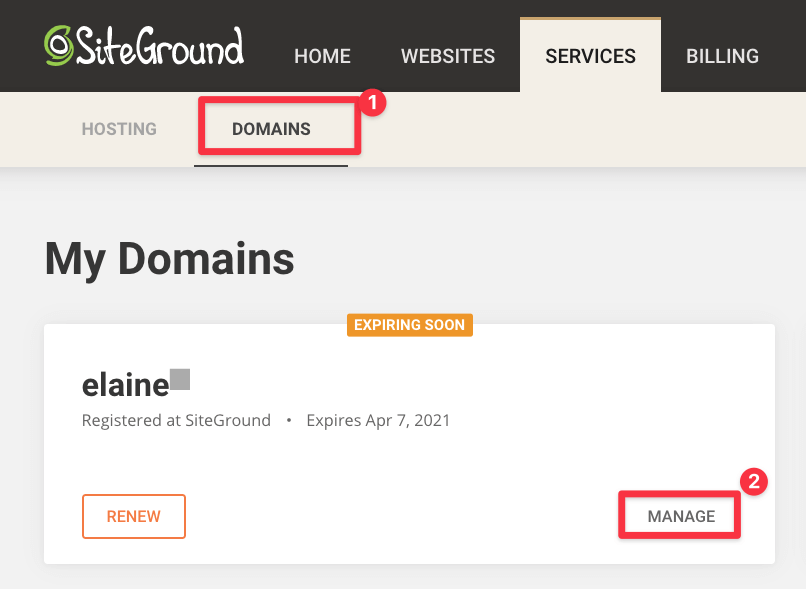Click the SiteGround logo
This screenshot has width=806, height=589.
tap(144, 46)
